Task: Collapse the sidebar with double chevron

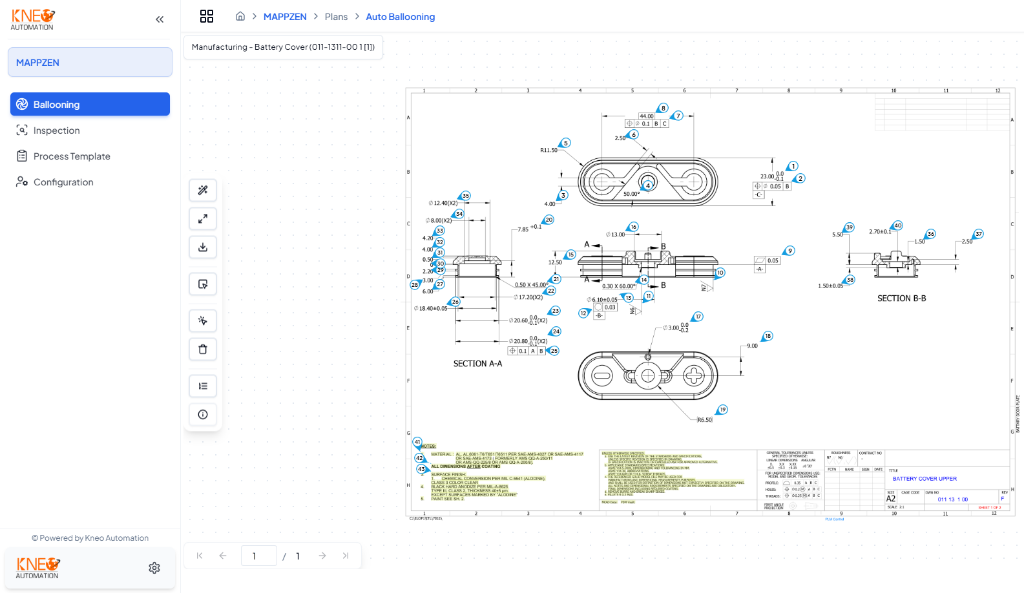Action: (x=159, y=20)
